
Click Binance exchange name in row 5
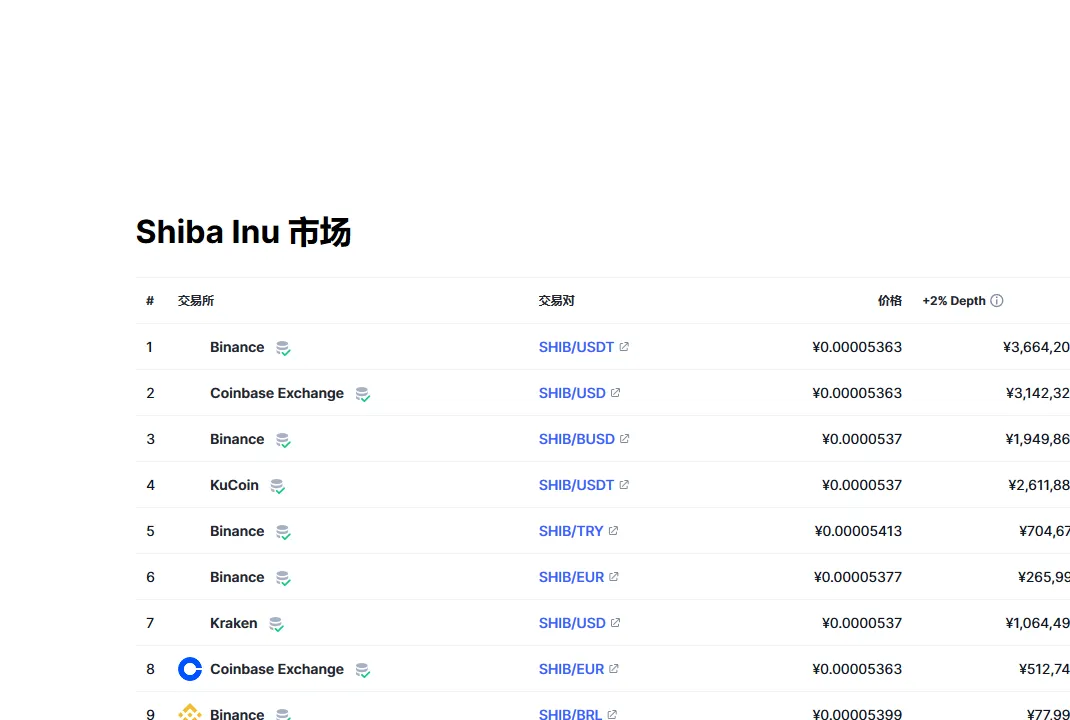(237, 531)
